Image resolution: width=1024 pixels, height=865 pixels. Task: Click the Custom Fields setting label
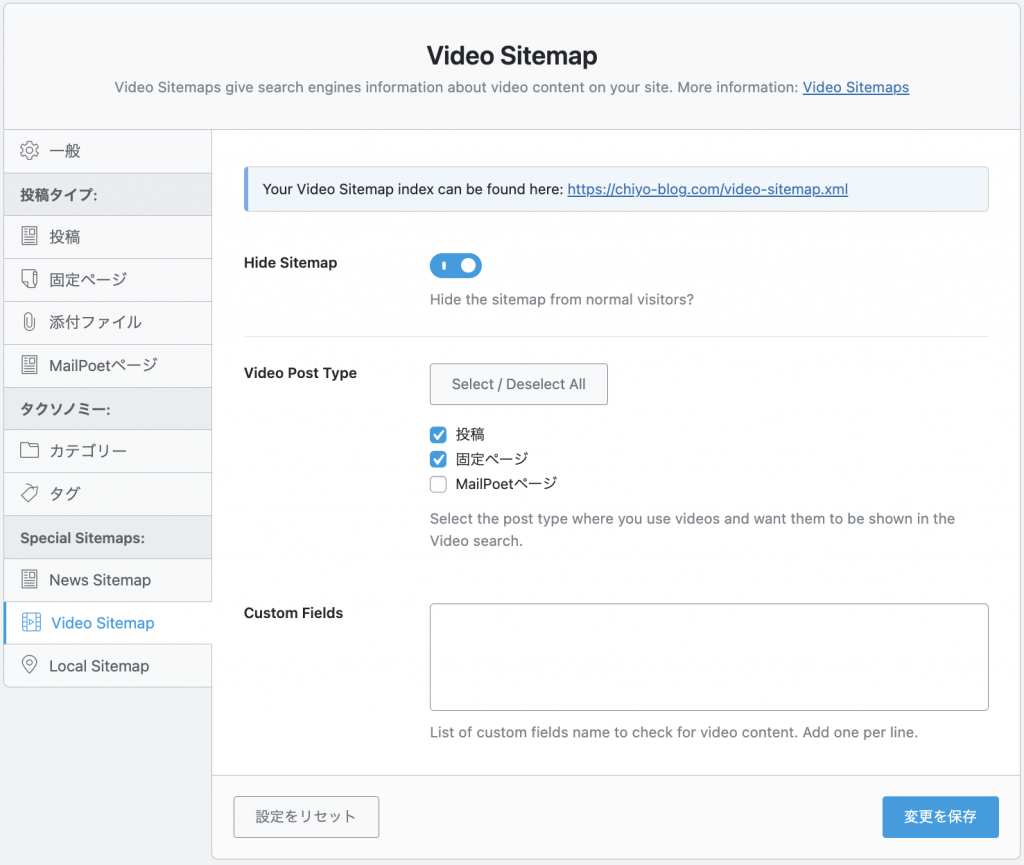293,613
